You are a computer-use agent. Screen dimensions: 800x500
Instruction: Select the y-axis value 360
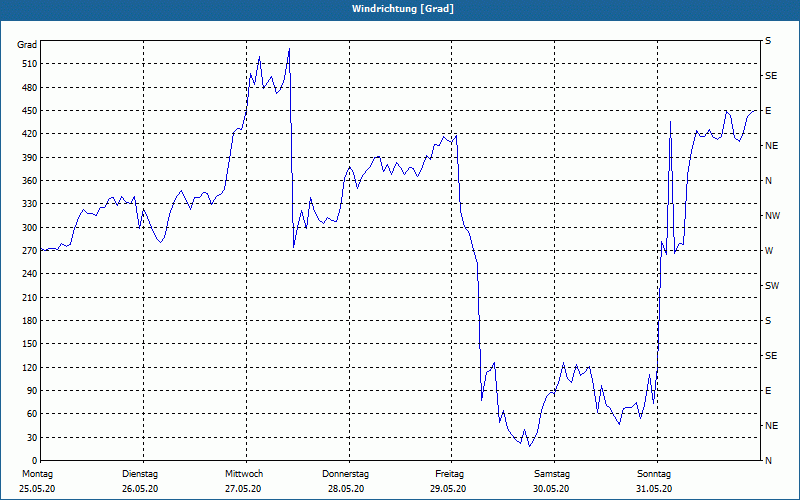pyautogui.click(x=31, y=181)
